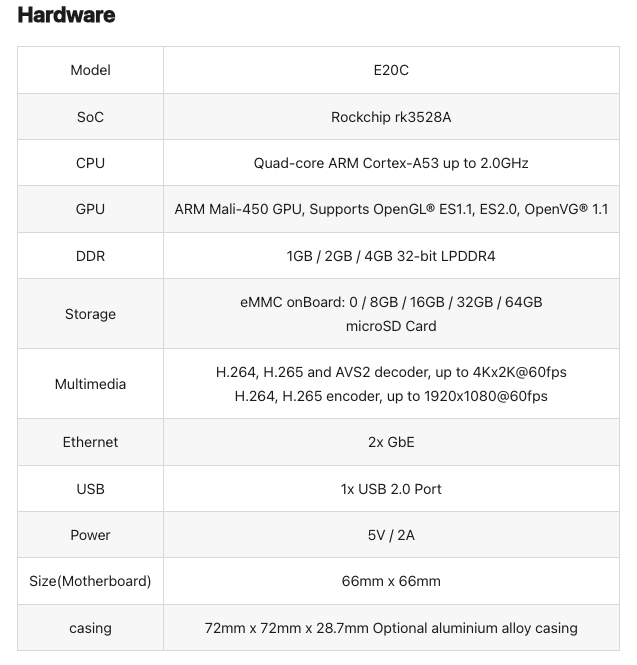The image size is (637, 665).
Task: Click the 2x GbE Ethernet value
Action: (x=391, y=442)
